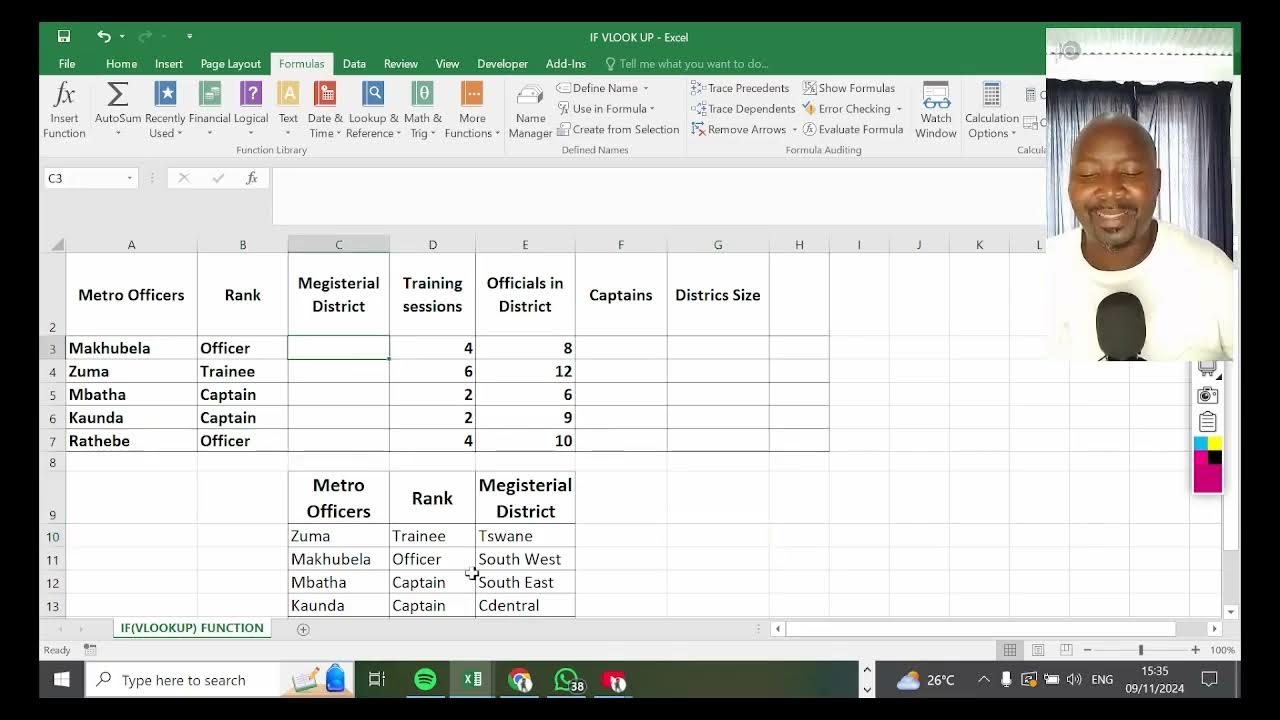Undo the last action
The width and height of the screenshot is (1280, 720).
click(x=103, y=37)
